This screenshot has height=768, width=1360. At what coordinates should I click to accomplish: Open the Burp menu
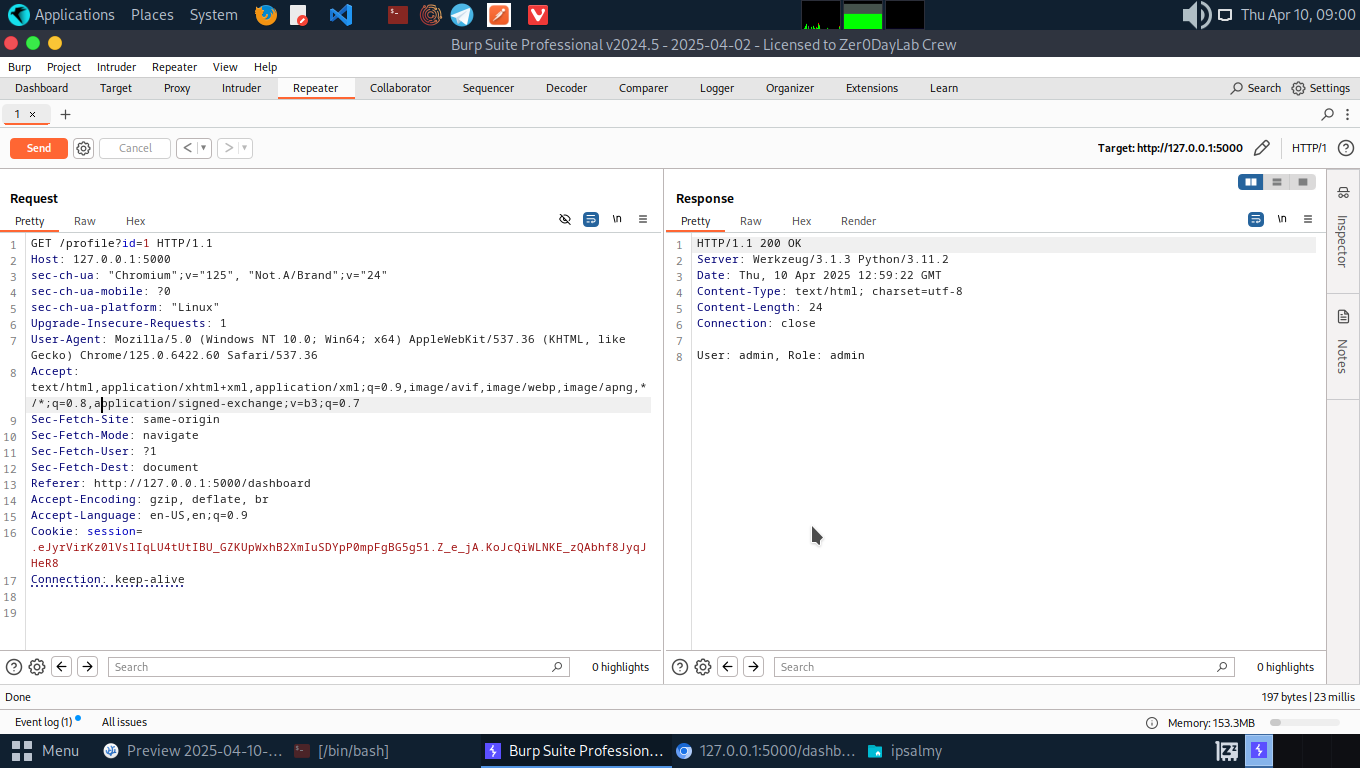(20, 67)
